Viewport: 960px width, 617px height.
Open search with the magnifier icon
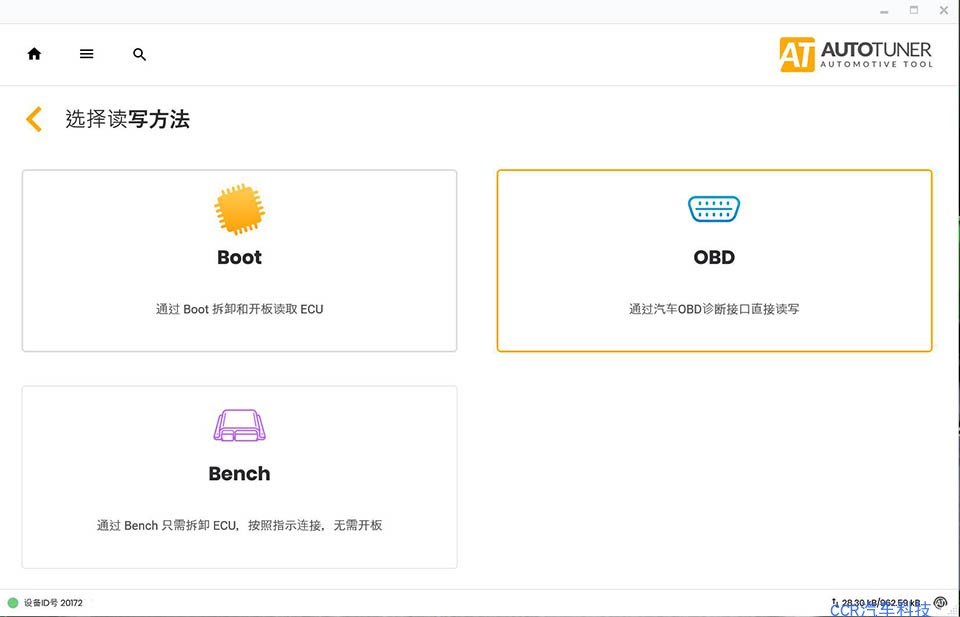pos(139,54)
